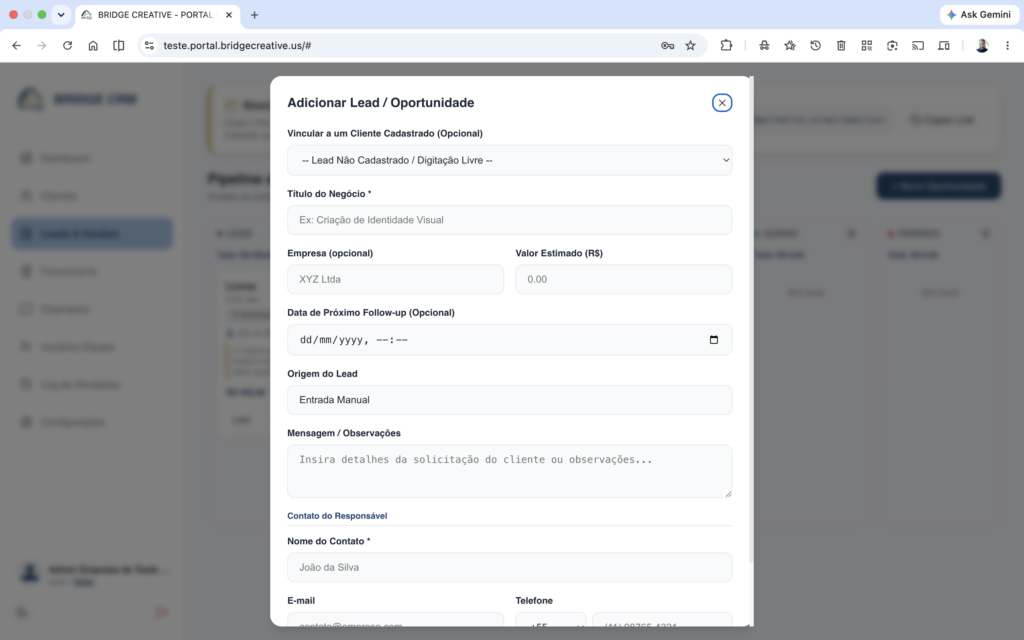
Task: Open a new browser tab
Action: point(255,14)
